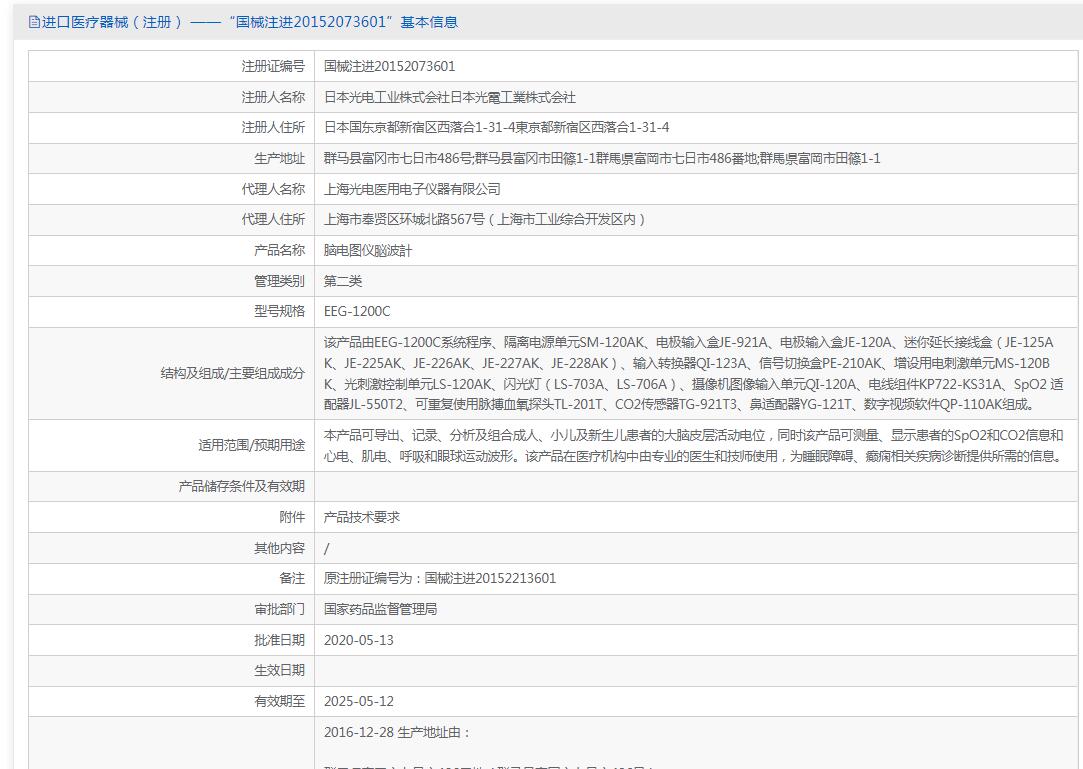
Task: Click the 结构及组成/主要组成成分 label
Action: [233, 373]
